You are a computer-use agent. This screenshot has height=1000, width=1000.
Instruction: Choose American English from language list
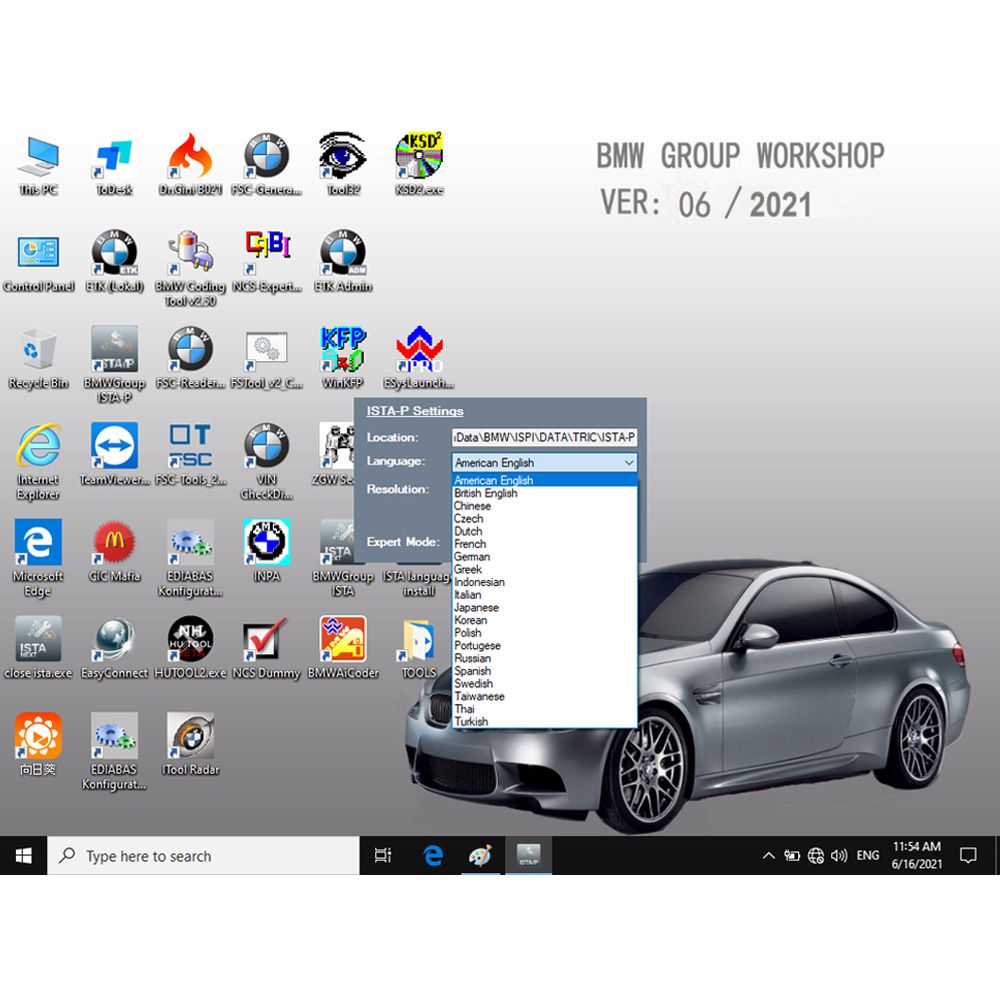(545, 480)
